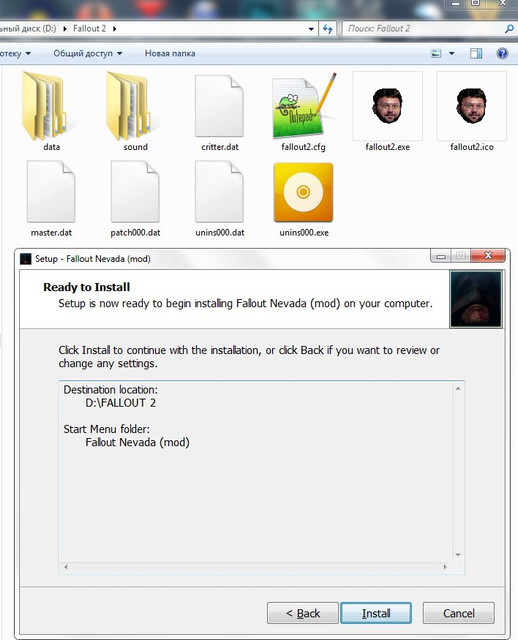Select the unins000.dat file

(219, 191)
